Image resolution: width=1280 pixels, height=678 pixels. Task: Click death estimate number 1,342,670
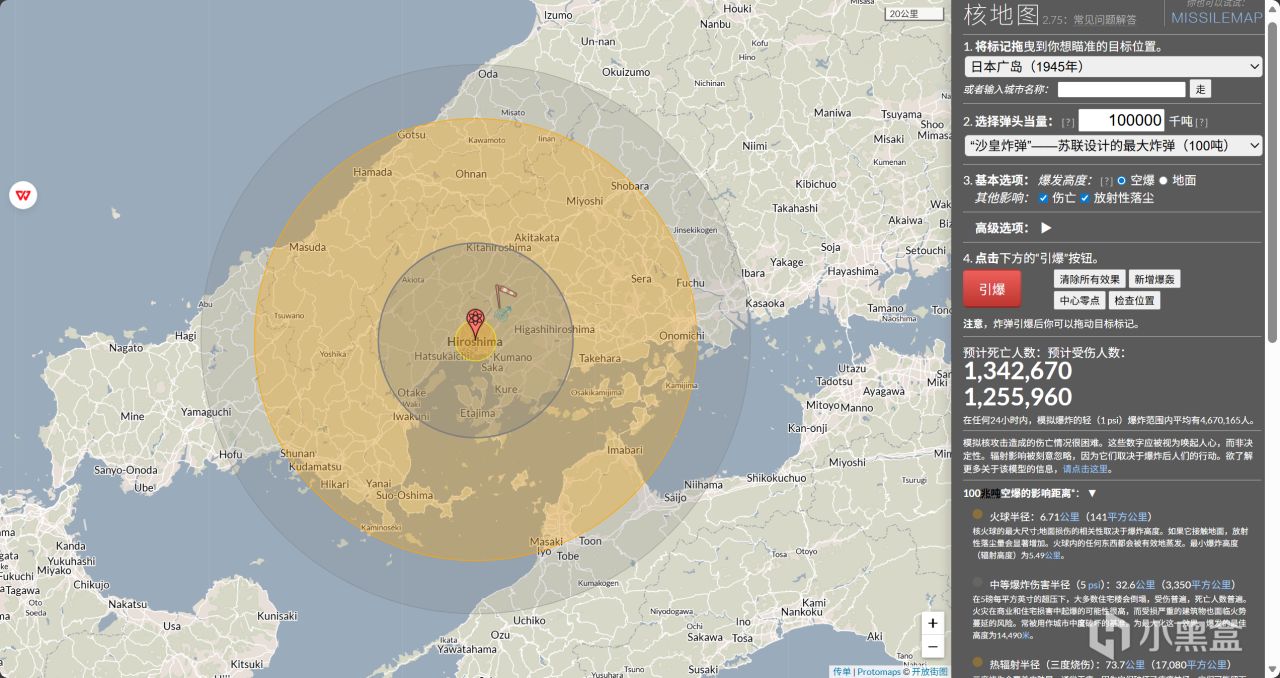pos(1017,371)
